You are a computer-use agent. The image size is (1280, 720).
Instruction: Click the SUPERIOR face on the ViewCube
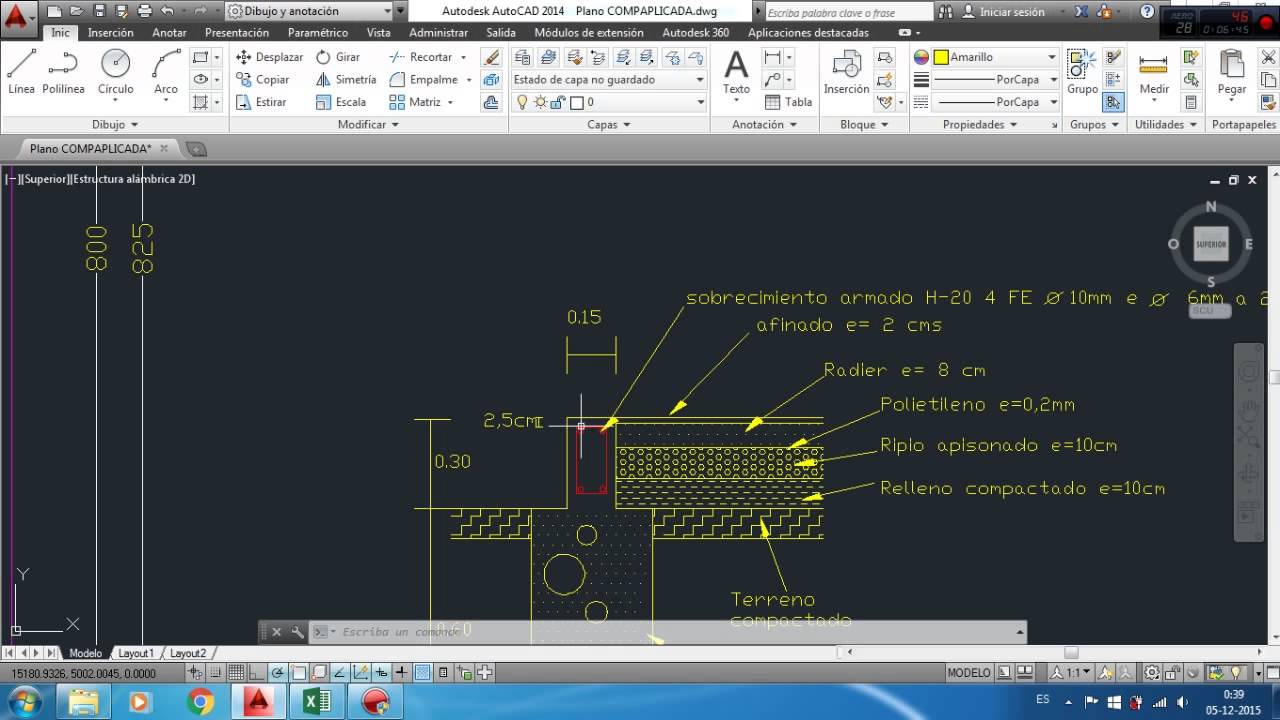(x=1211, y=244)
